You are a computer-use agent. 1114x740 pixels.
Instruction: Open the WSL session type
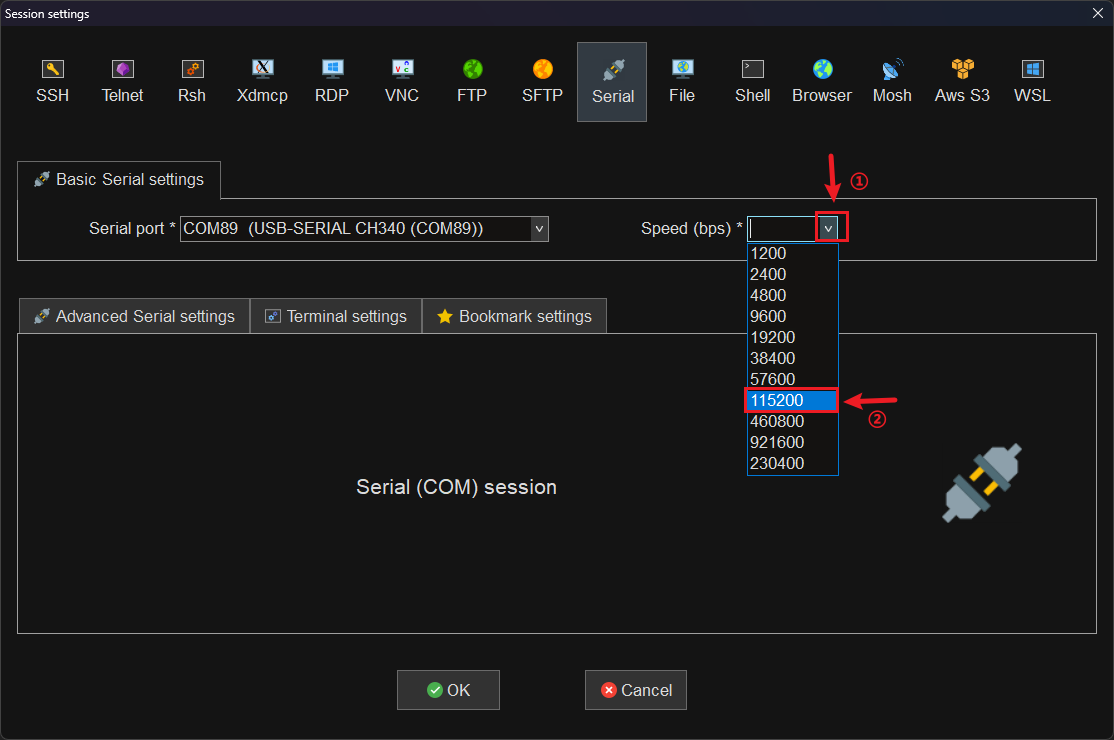[x=1032, y=80]
